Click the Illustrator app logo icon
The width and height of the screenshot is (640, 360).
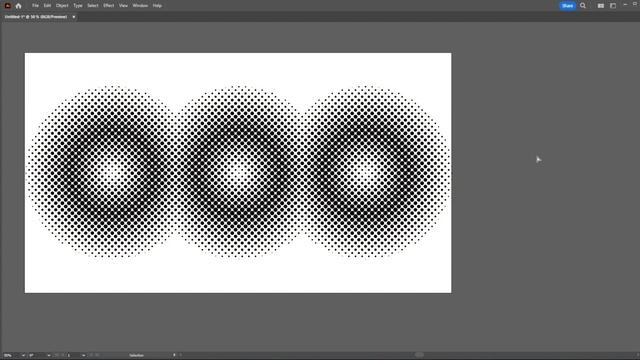pyautogui.click(x=7, y=6)
